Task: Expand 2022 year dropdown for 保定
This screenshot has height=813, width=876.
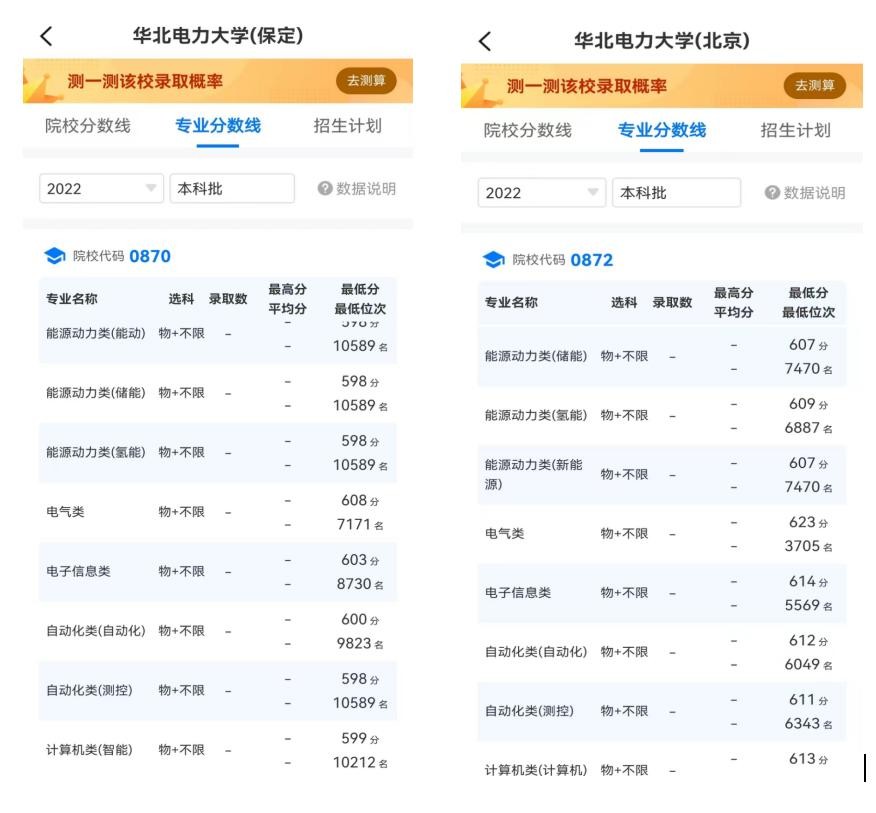Action: tap(101, 189)
